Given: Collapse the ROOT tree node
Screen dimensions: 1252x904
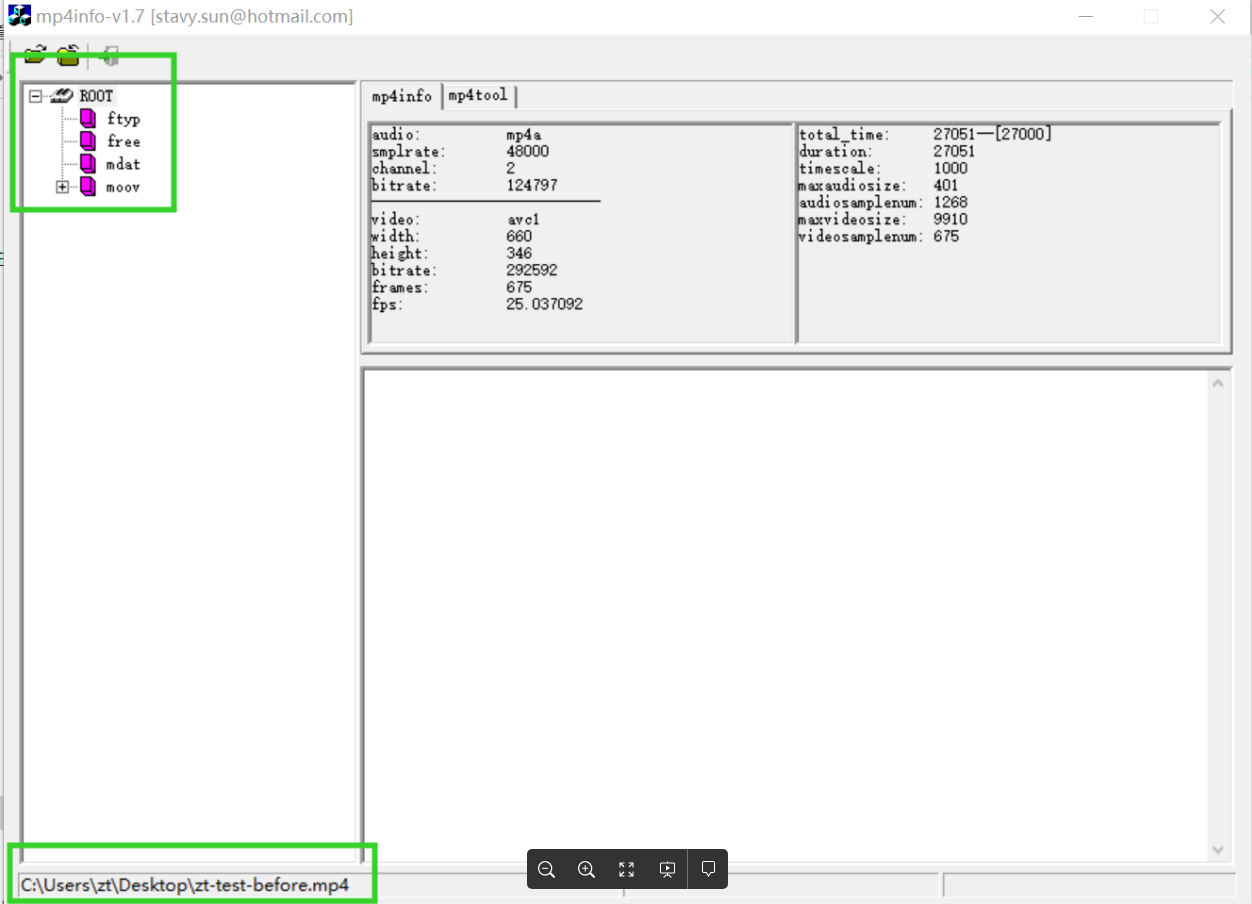Looking at the screenshot, I should 36,96.
